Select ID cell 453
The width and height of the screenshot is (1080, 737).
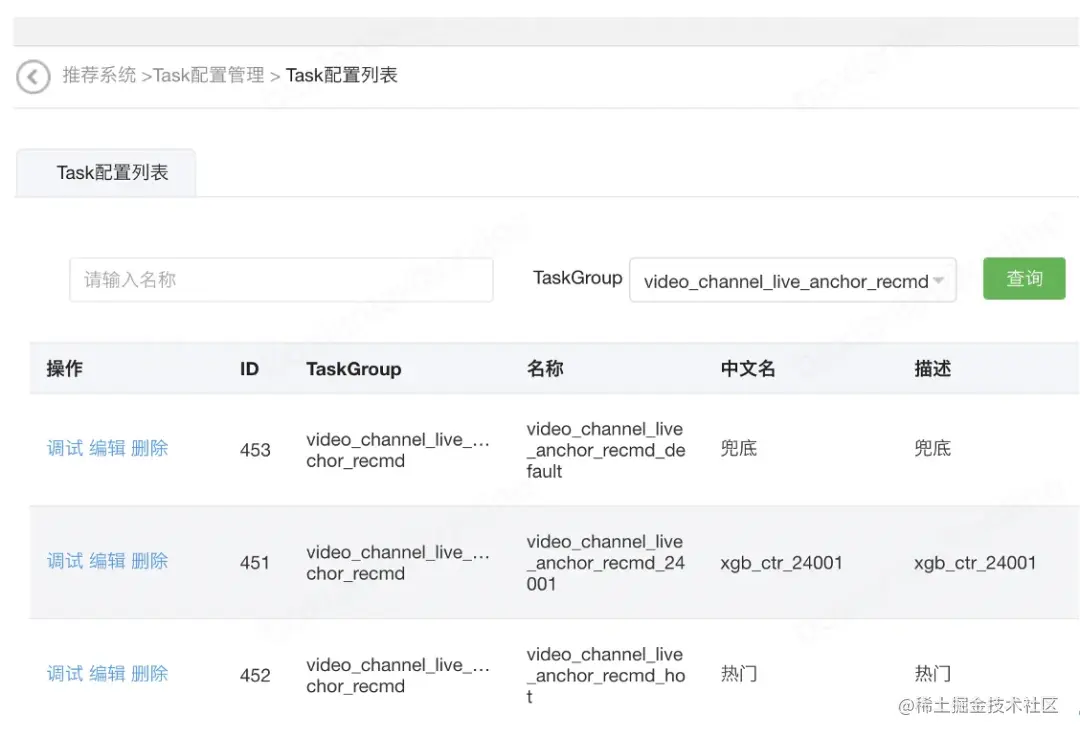pos(255,450)
